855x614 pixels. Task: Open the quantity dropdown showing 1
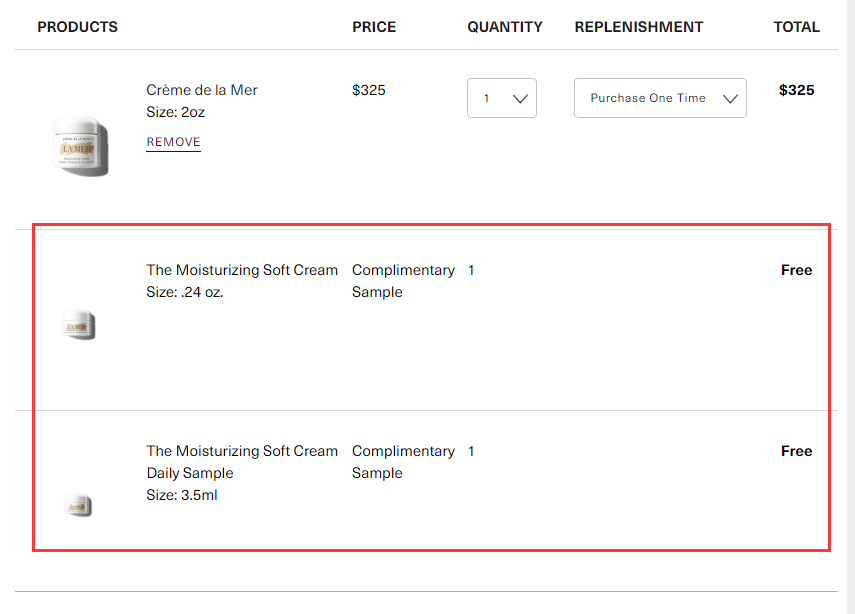(x=502, y=98)
